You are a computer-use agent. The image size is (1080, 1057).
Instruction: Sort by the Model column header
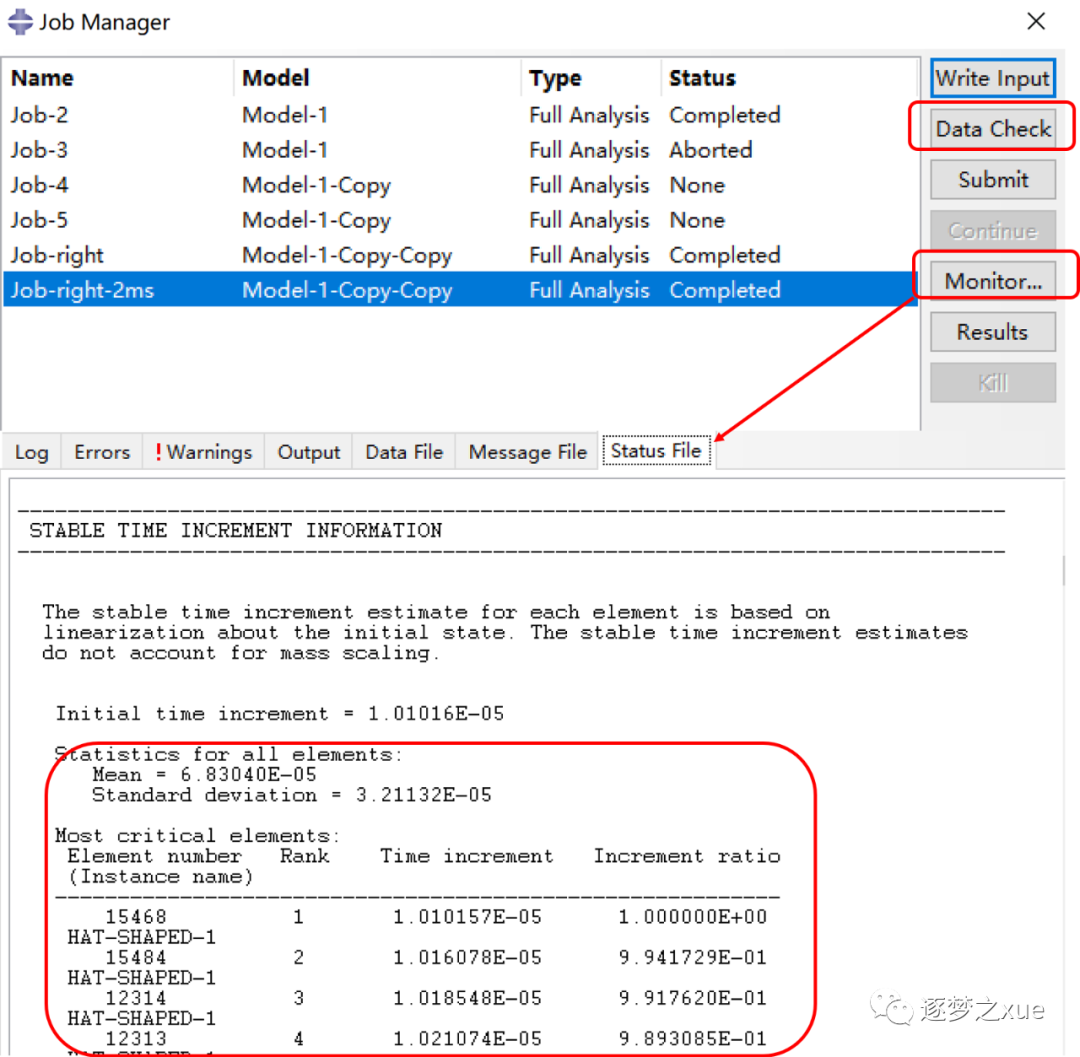(377, 78)
